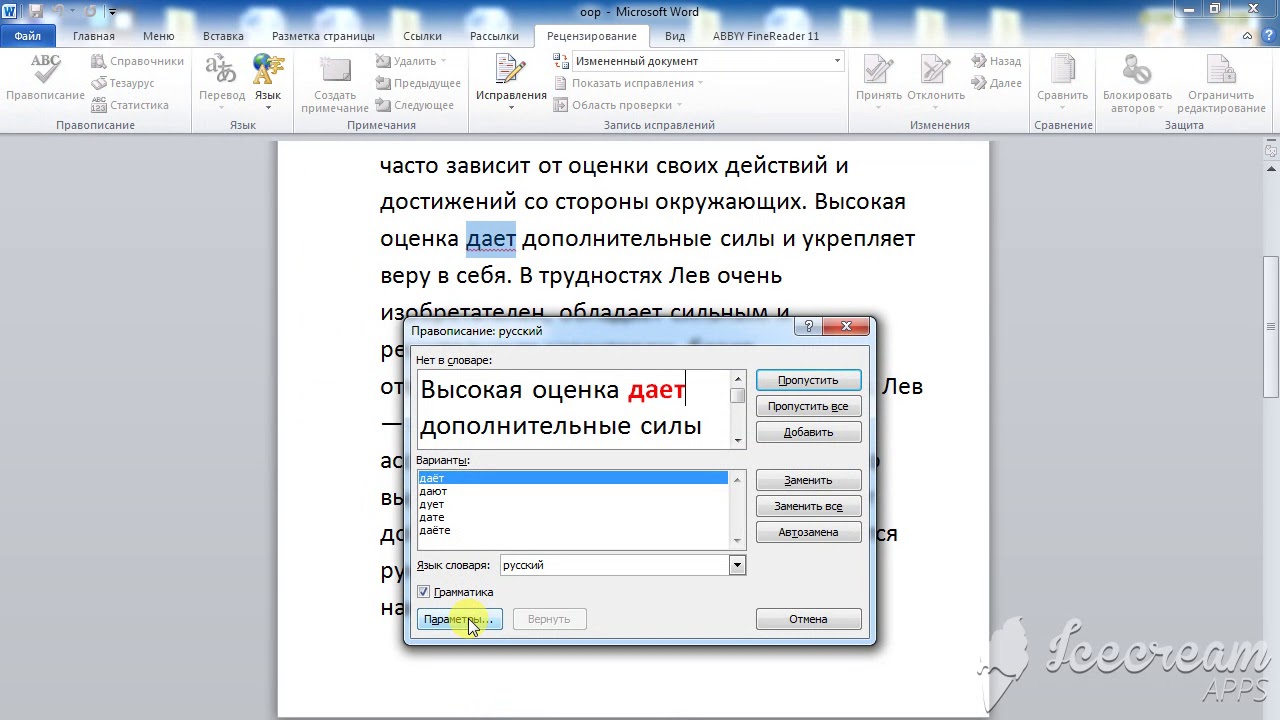Open the Справочники research tool
Image resolution: width=1280 pixels, height=720 pixels.
(x=137, y=61)
